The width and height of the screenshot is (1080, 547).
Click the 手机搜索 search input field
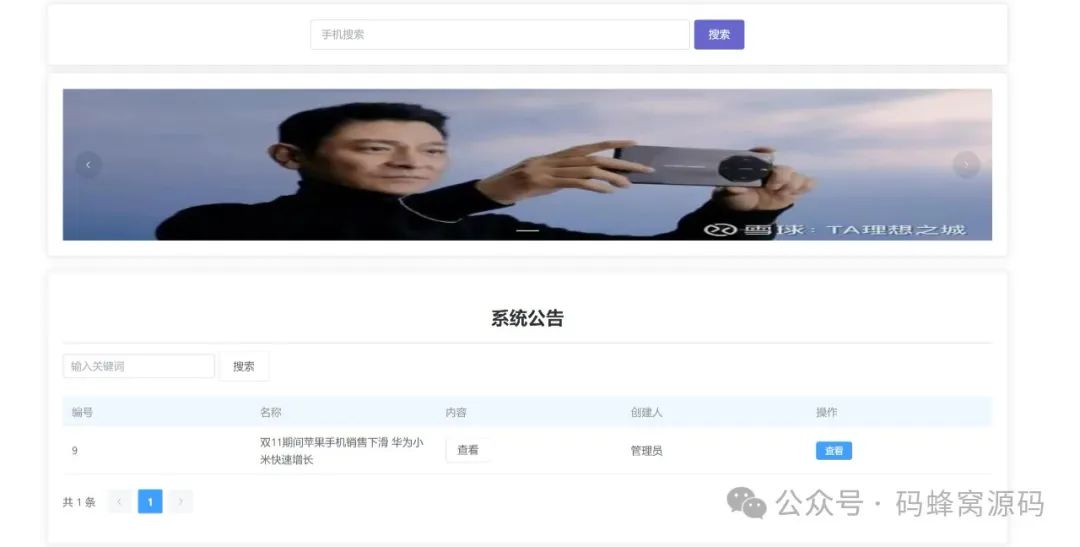pos(499,34)
